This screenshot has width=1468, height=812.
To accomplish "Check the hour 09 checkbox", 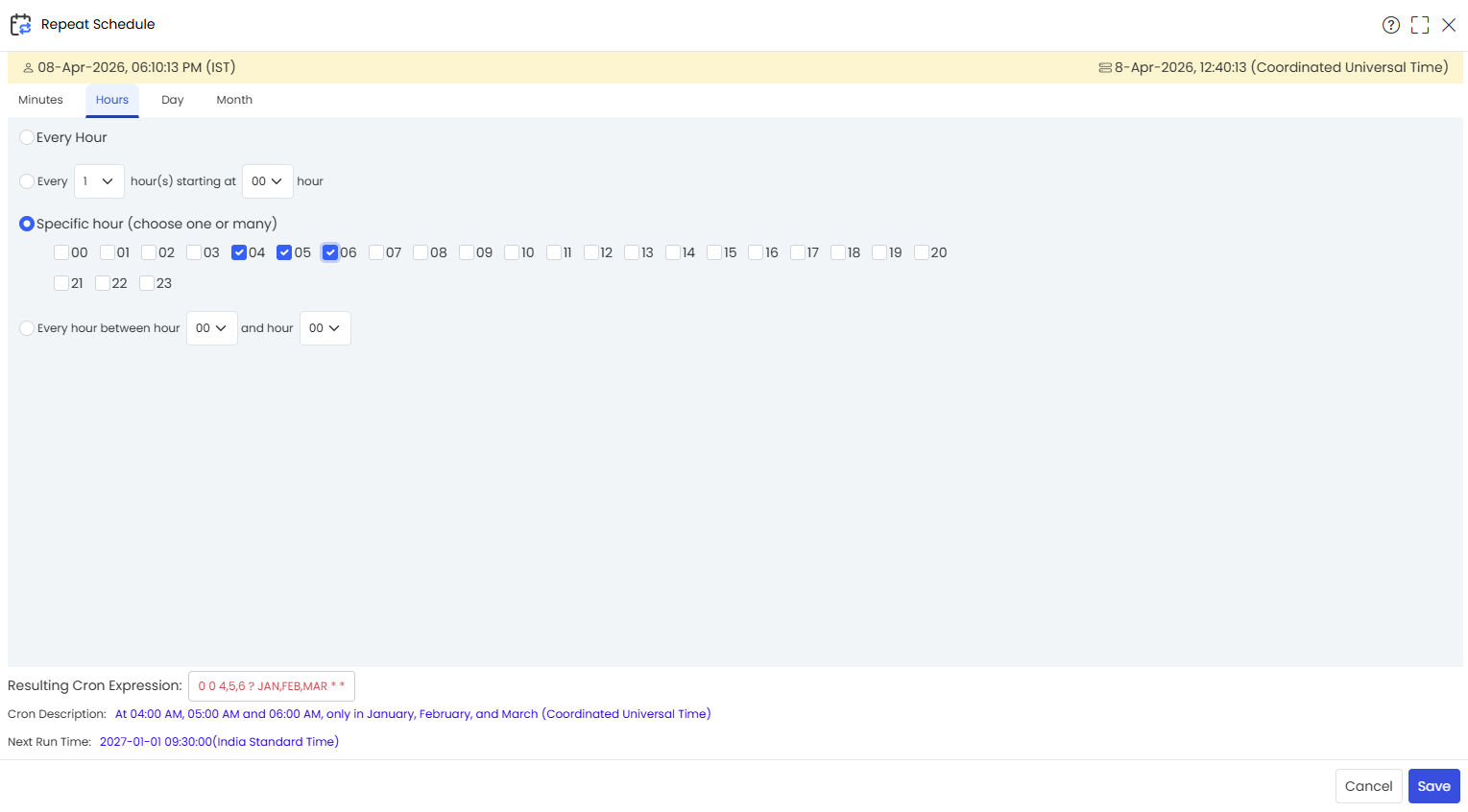I will (467, 252).
